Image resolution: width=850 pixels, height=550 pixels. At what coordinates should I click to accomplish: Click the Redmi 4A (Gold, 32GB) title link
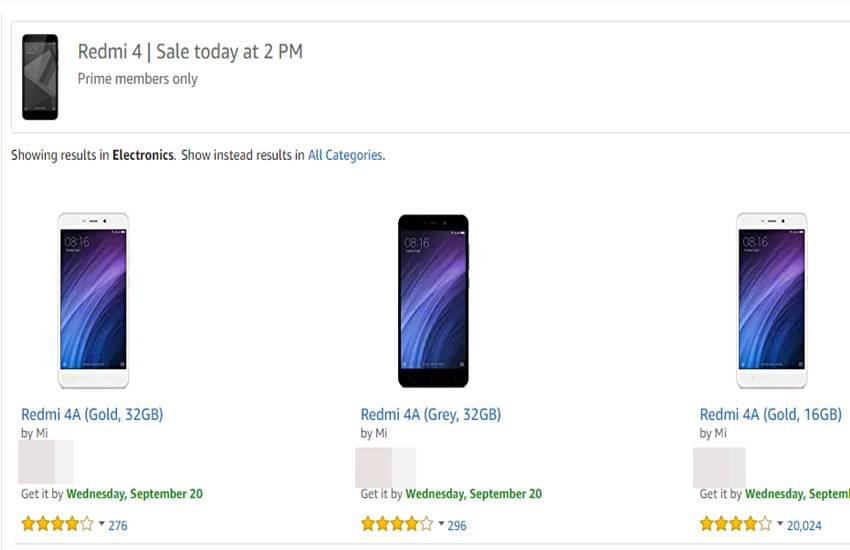tap(92, 414)
